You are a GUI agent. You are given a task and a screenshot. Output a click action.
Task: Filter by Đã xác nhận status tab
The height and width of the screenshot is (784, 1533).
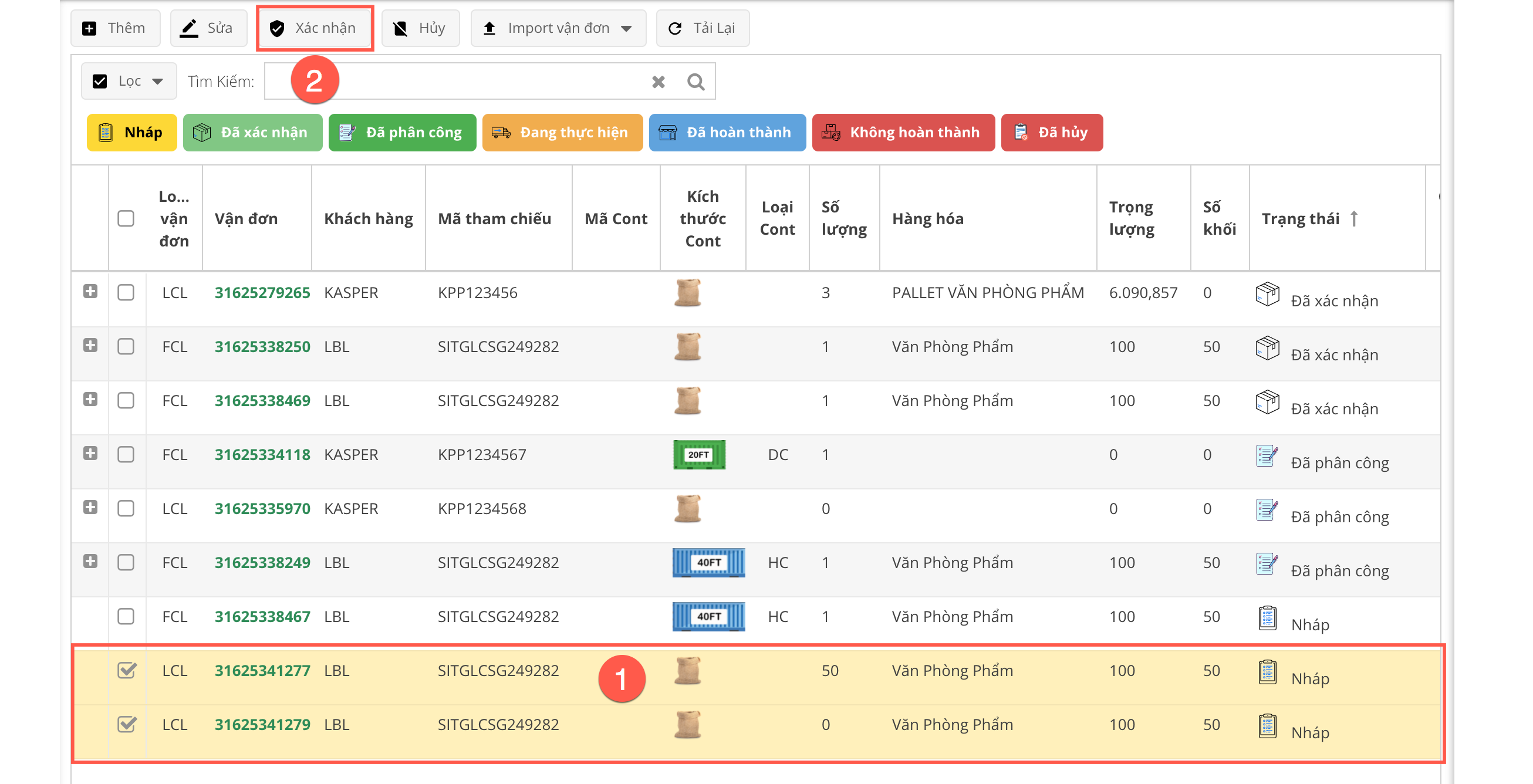(252, 132)
